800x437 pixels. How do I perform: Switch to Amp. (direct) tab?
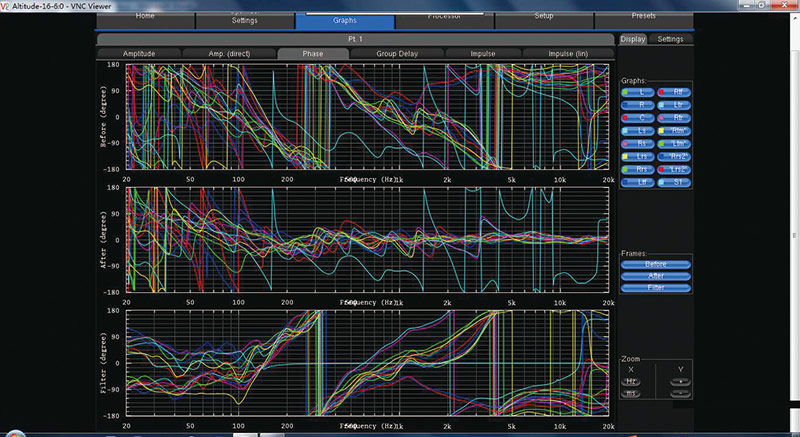tap(229, 54)
